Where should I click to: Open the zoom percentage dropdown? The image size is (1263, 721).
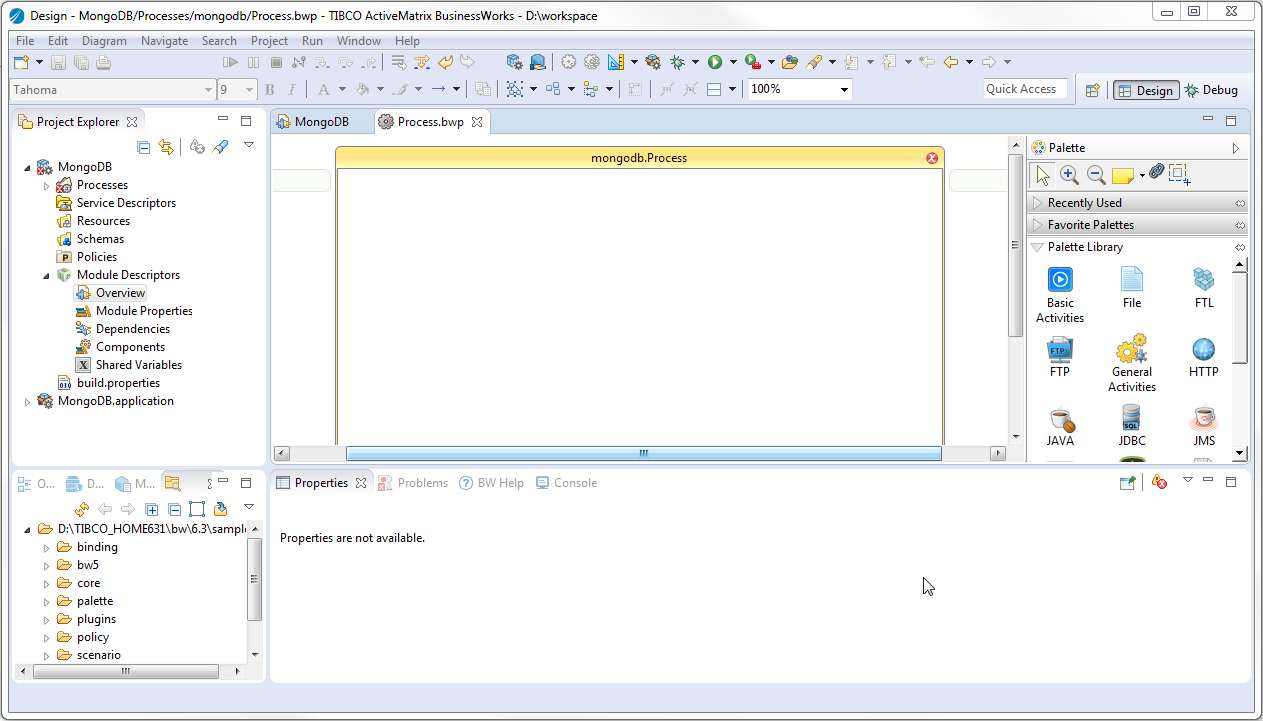[x=845, y=90]
